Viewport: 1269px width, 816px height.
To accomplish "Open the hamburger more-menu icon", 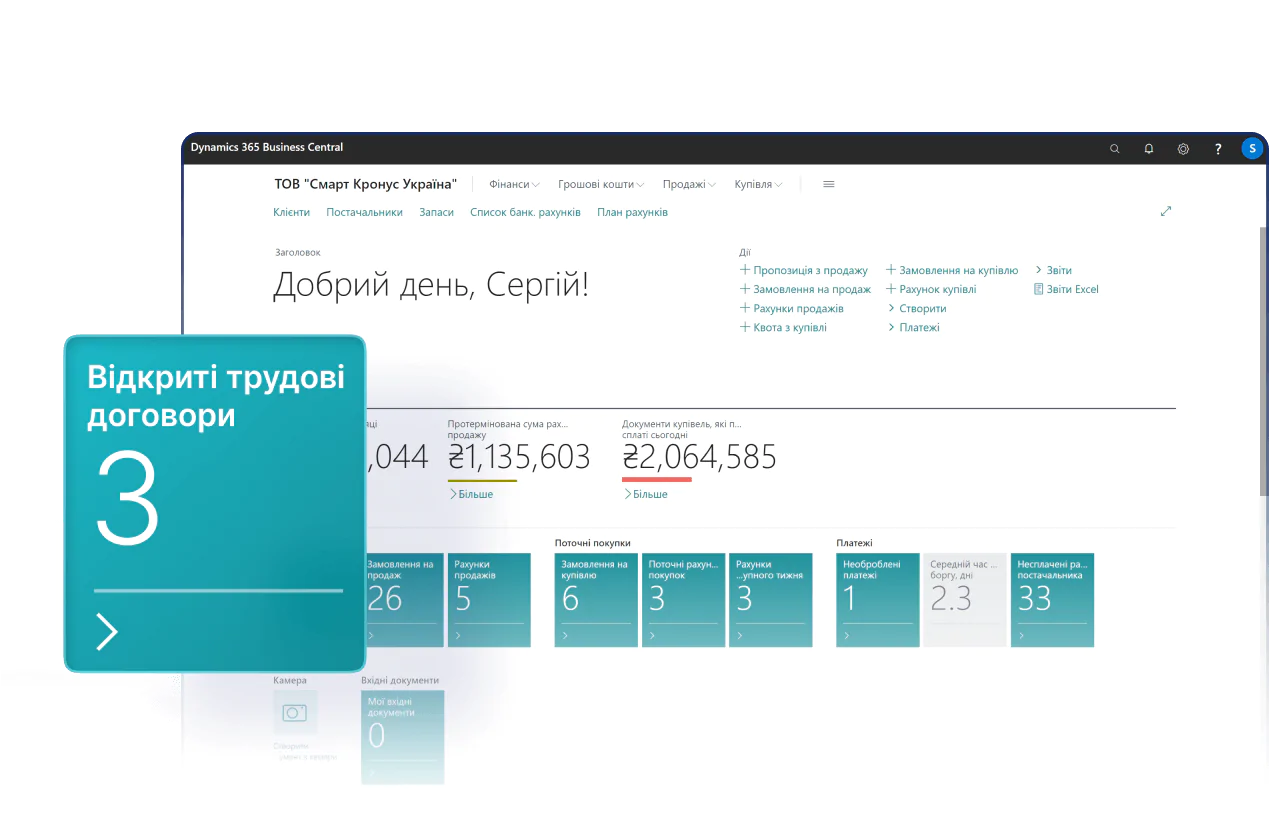I will 828,184.
